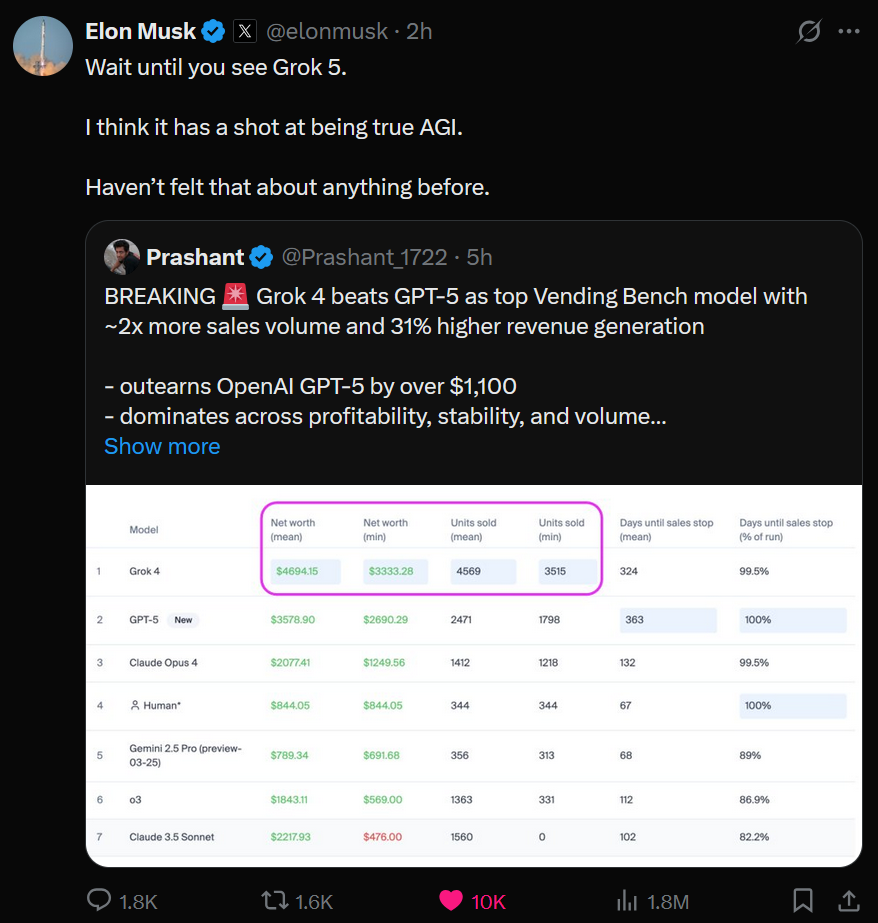Click the 2h post timestamp

(419, 32)
